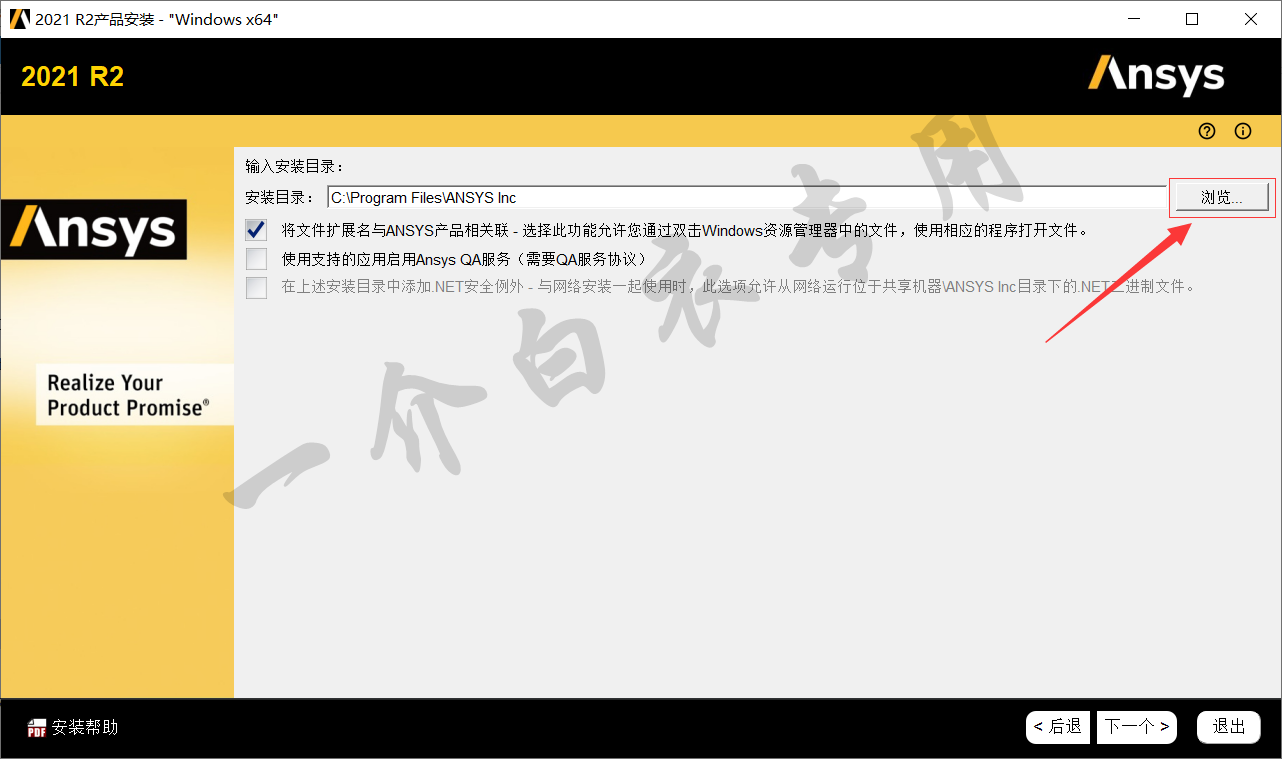The image size is (1282, 759).
Task: Click the PDF installation help icon
Action: click(x=37, y=728)
